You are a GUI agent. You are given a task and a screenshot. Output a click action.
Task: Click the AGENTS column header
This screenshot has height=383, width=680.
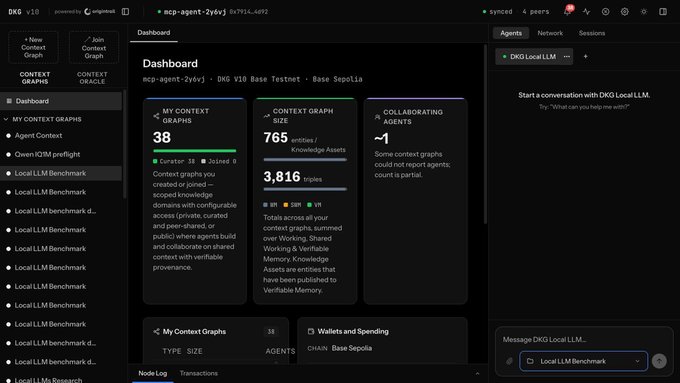[280, 351]
